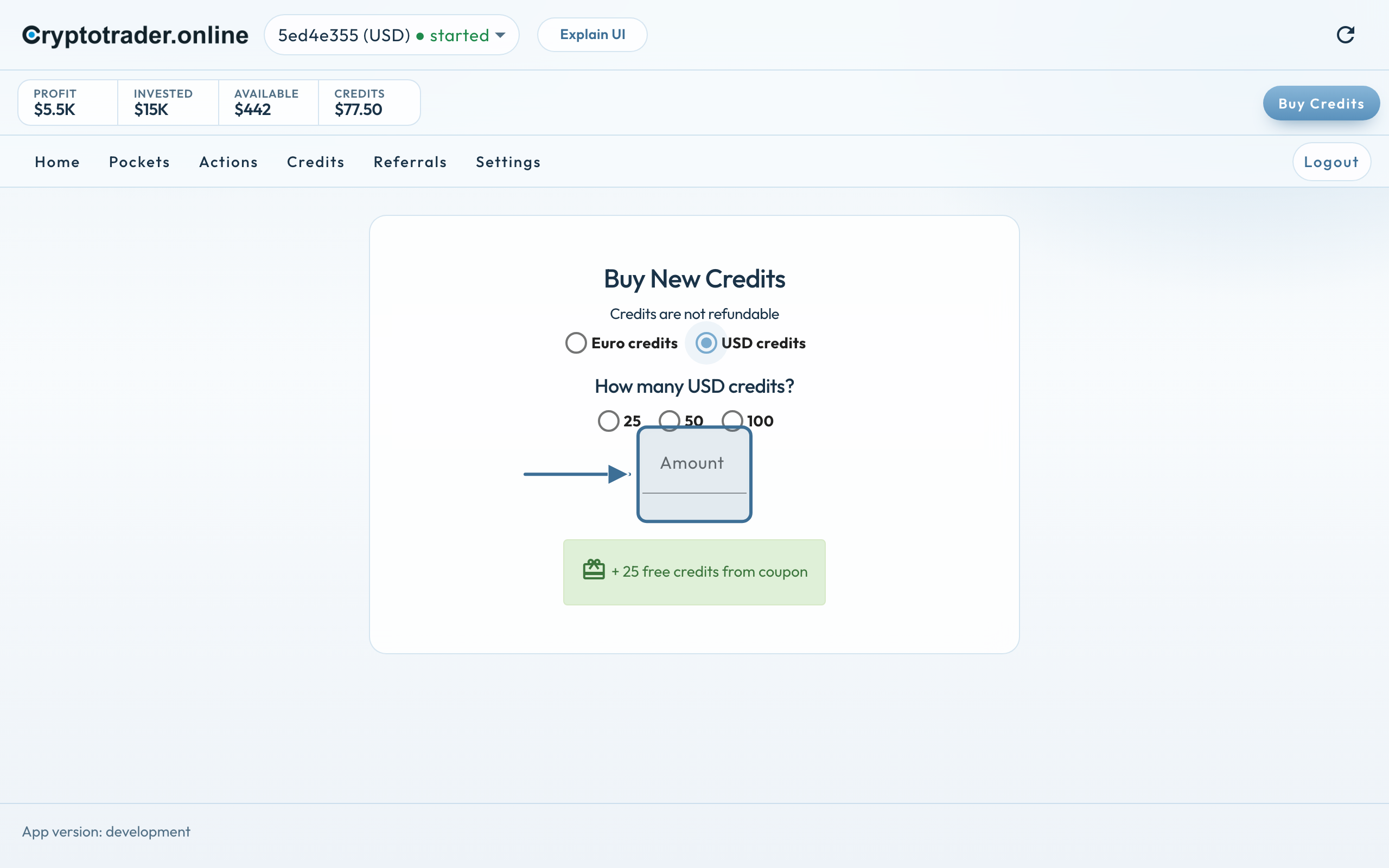The image size is (1389, 868).
Task: Click the green started status dot
Action: (420, 36)
